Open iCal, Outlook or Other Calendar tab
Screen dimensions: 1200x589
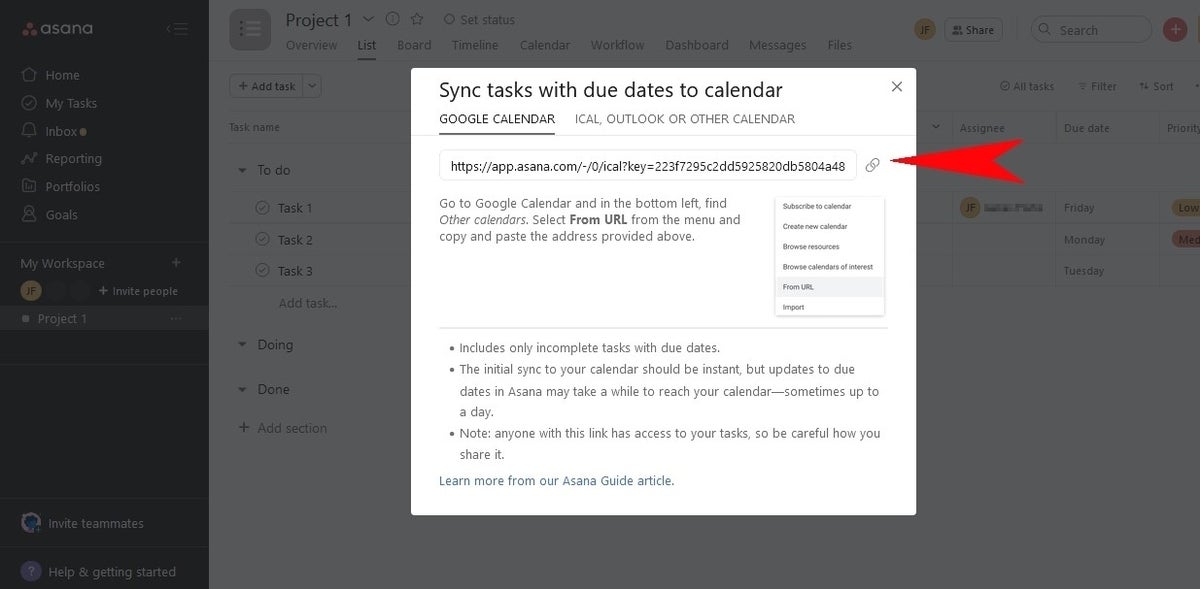pyautogui.click(x=685, y=119)
